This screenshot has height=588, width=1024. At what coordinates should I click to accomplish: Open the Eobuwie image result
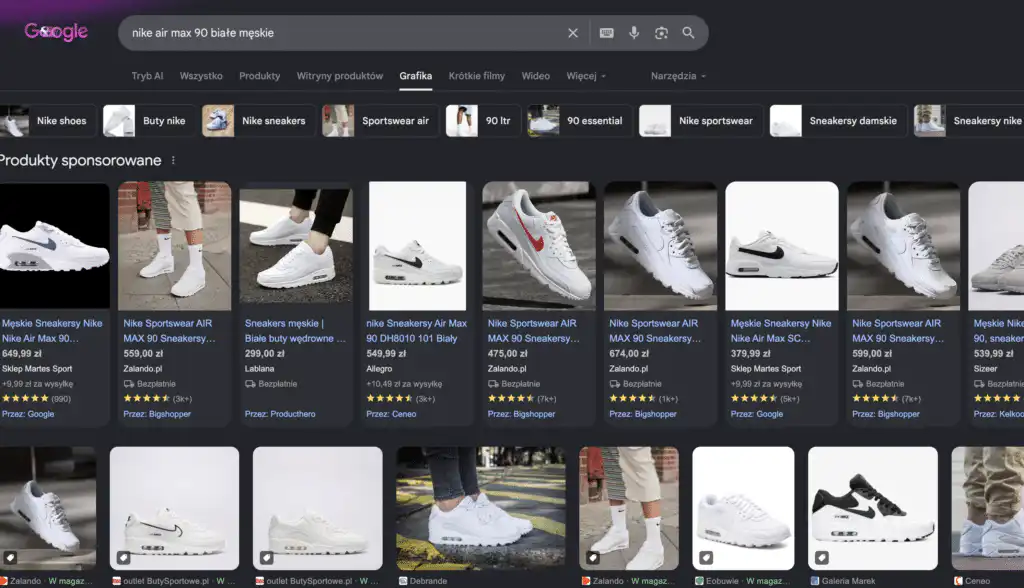743,508
